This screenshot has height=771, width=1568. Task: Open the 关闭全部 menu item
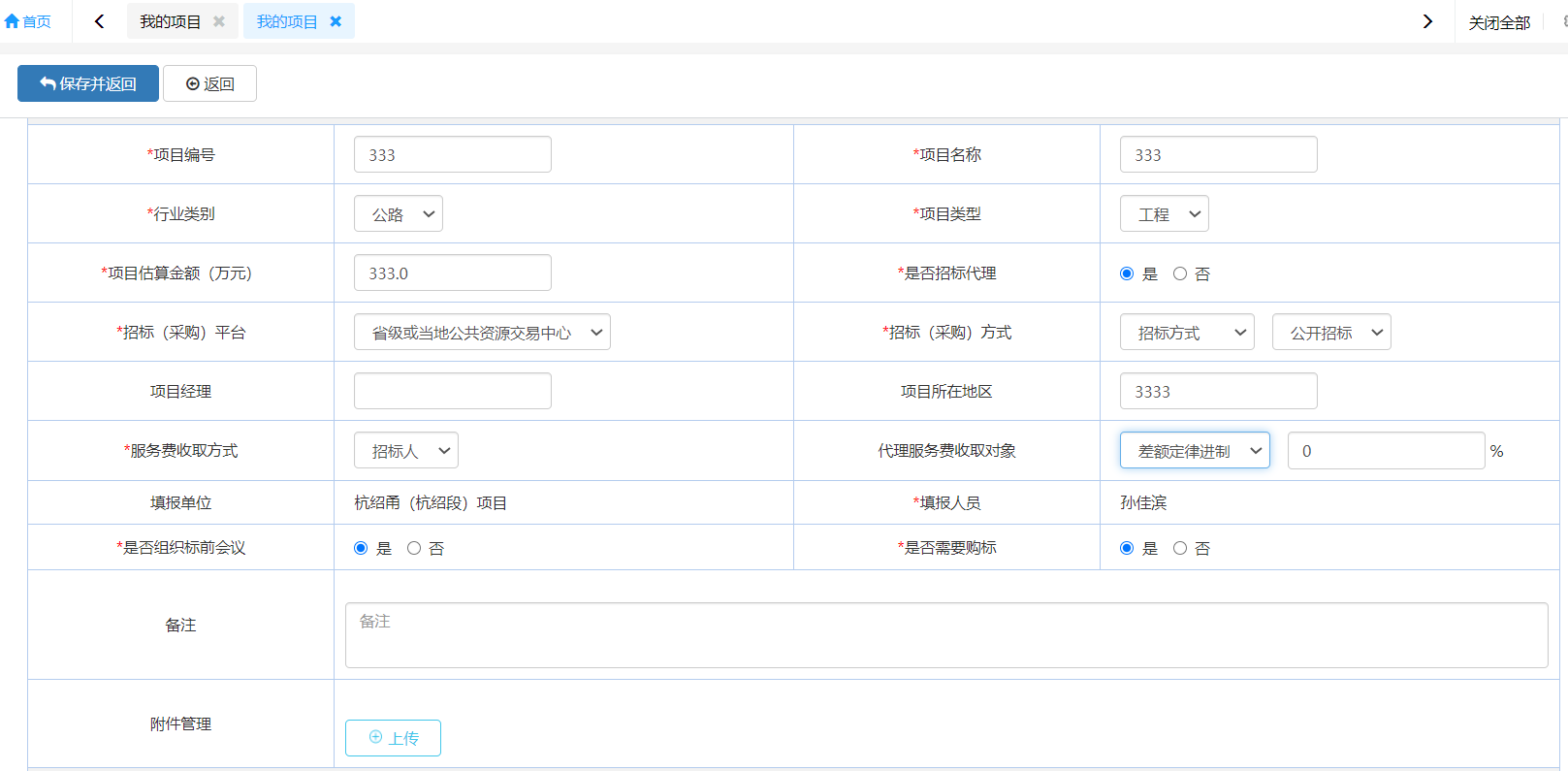point(1499,22)
